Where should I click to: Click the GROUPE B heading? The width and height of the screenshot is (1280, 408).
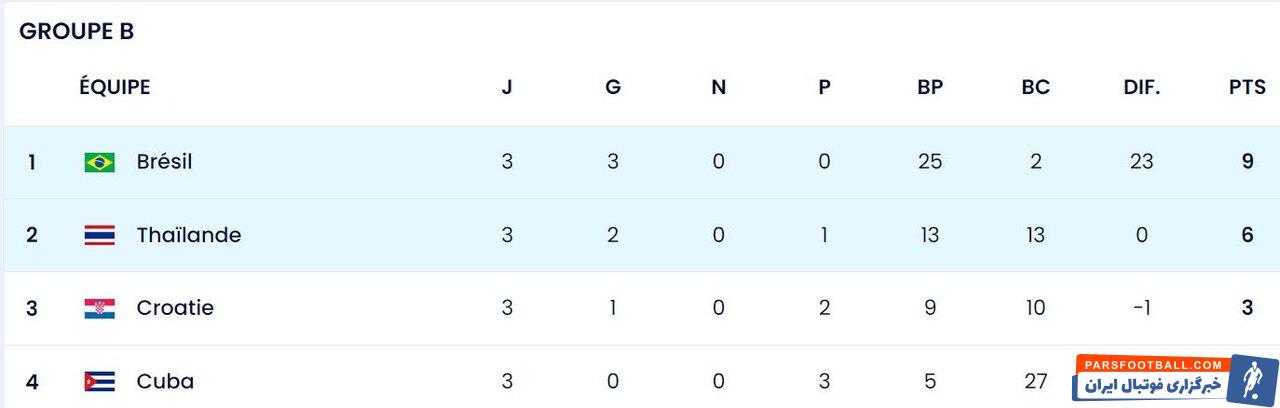tap(76, 32)
